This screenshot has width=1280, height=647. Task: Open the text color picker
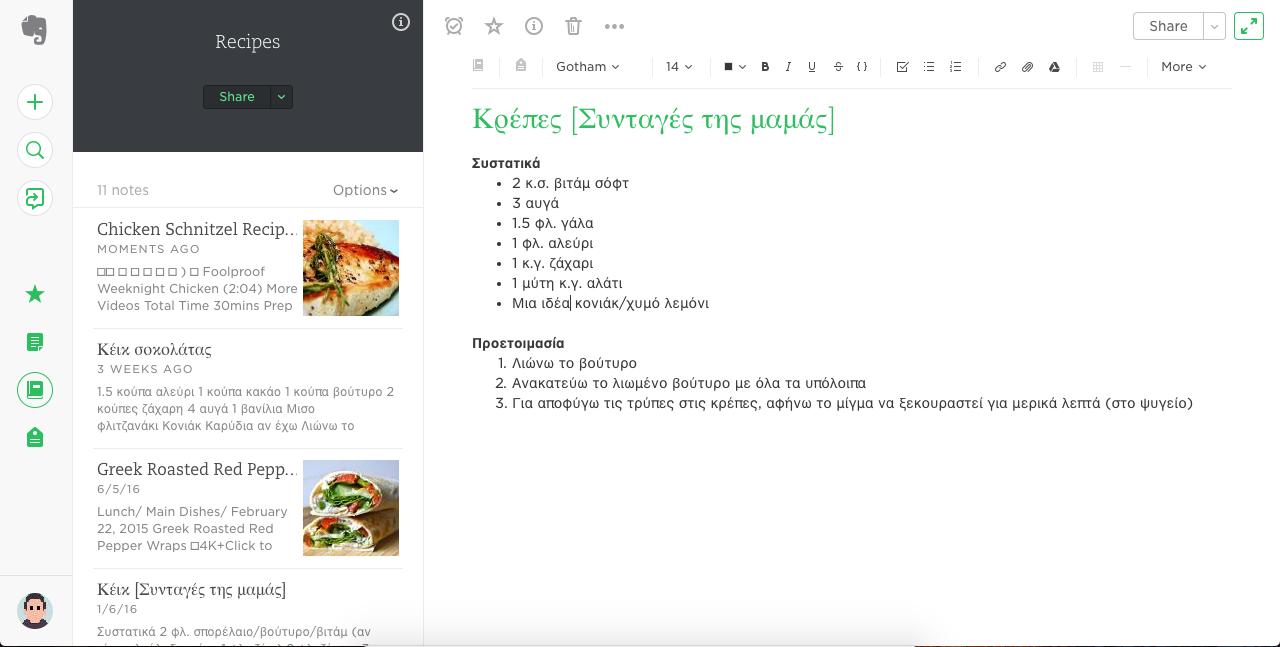(x=735, y=67)
